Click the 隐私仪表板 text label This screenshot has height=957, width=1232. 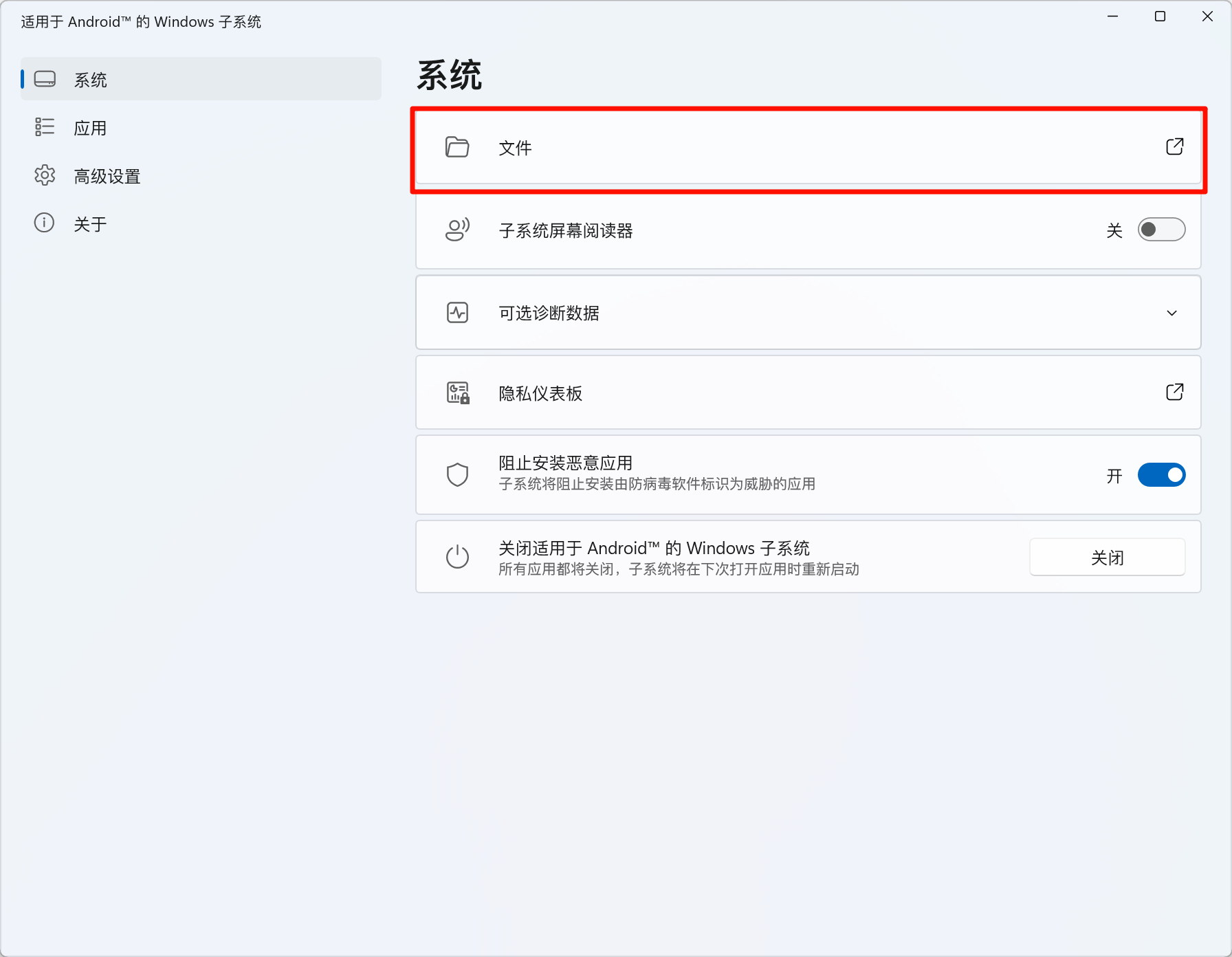tap(540, 393)
